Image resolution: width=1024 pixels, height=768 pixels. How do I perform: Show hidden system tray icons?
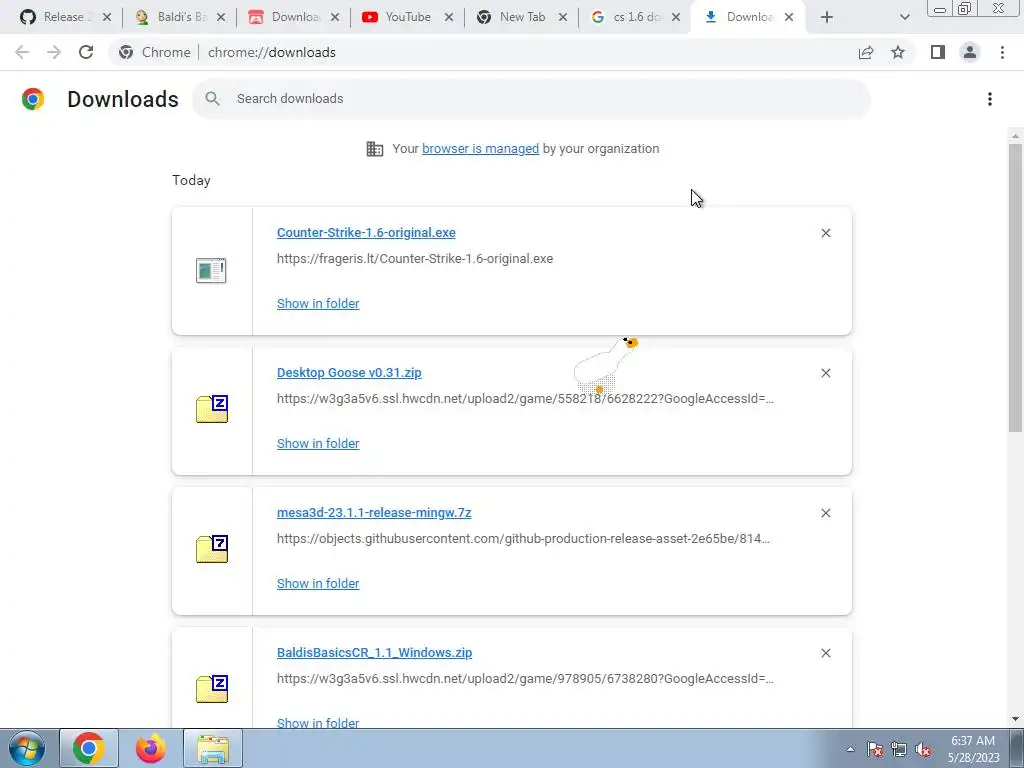click(850, 749)
